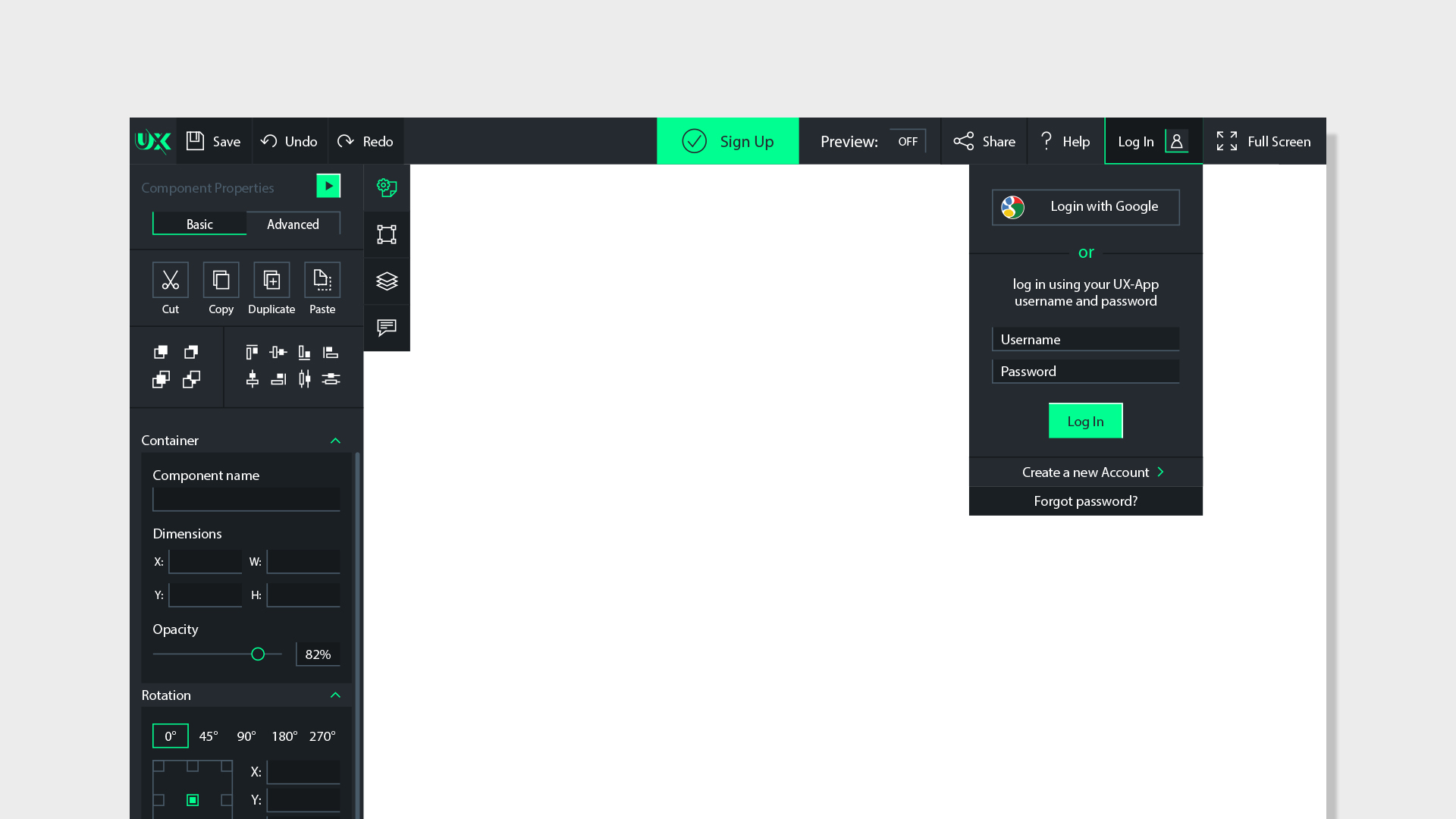Click Login with Google button
This screenshot has height=819, width=1456.
click(1085, 207)
